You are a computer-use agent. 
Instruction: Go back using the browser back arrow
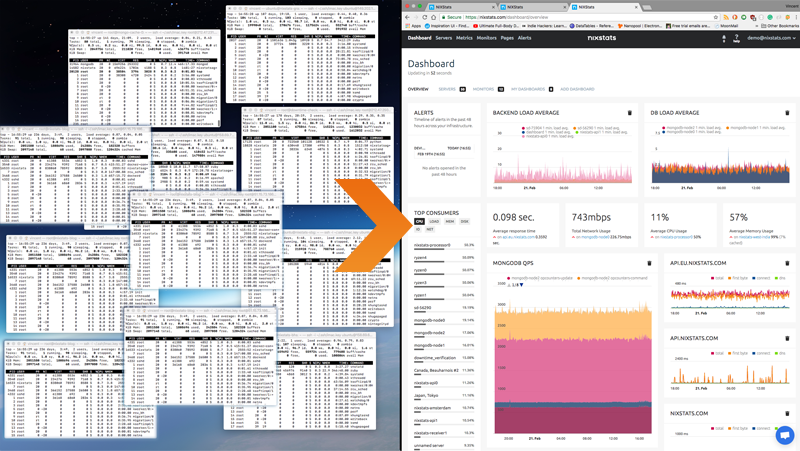pos(407,17)
